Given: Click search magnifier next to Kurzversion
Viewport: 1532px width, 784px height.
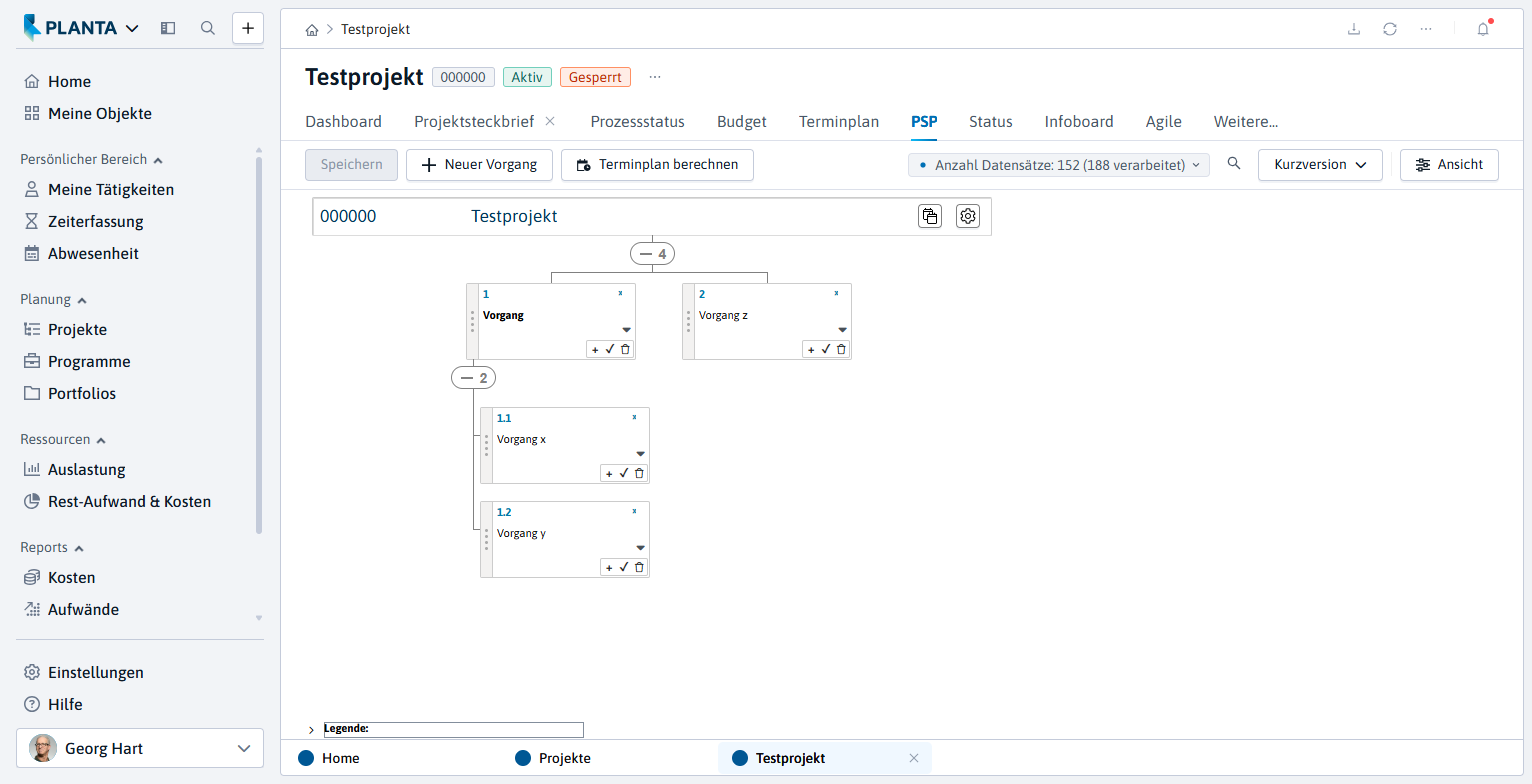Looking at the screenshot, I should 1234,164.
